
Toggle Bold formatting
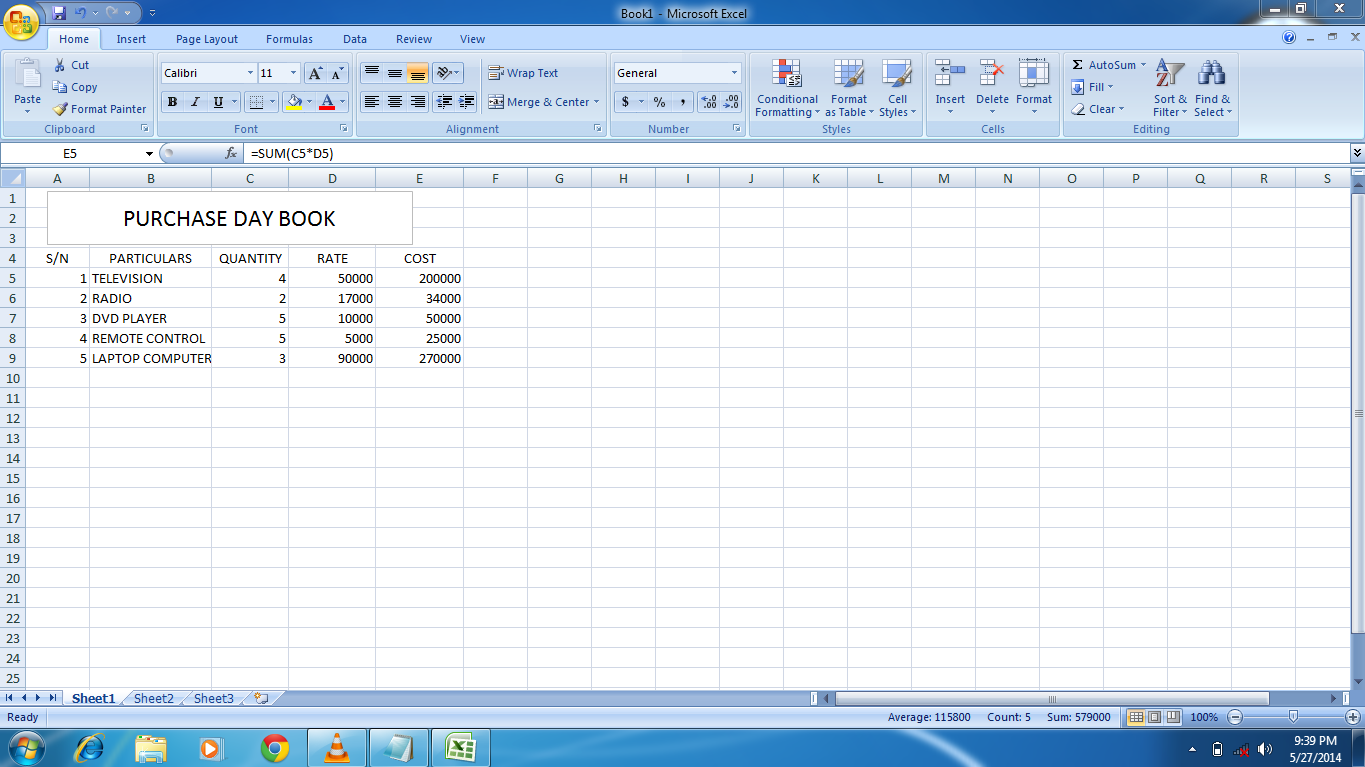[172, 102]
